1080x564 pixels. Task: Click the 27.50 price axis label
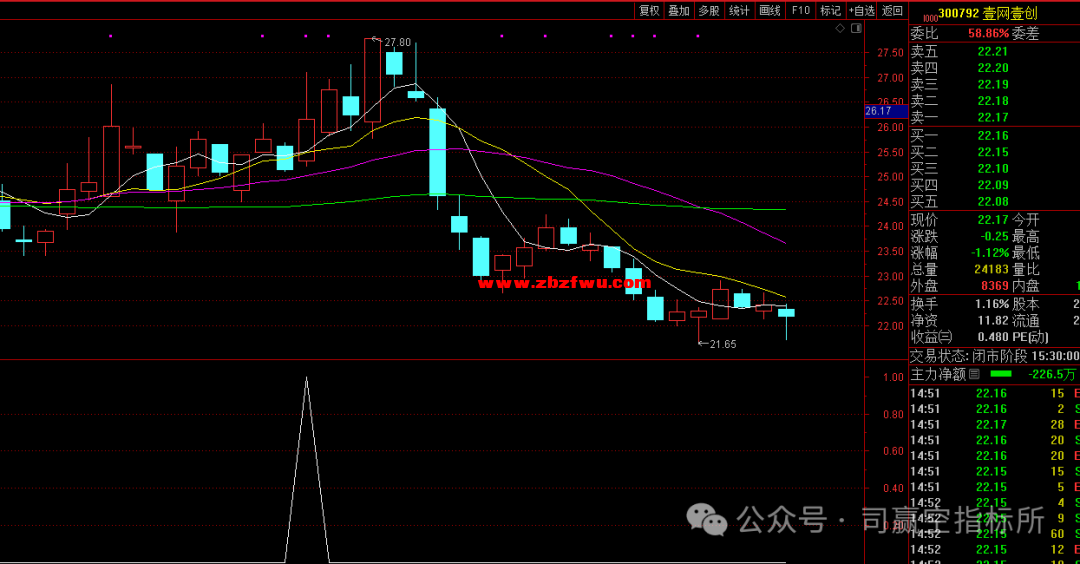coord(890,53)
